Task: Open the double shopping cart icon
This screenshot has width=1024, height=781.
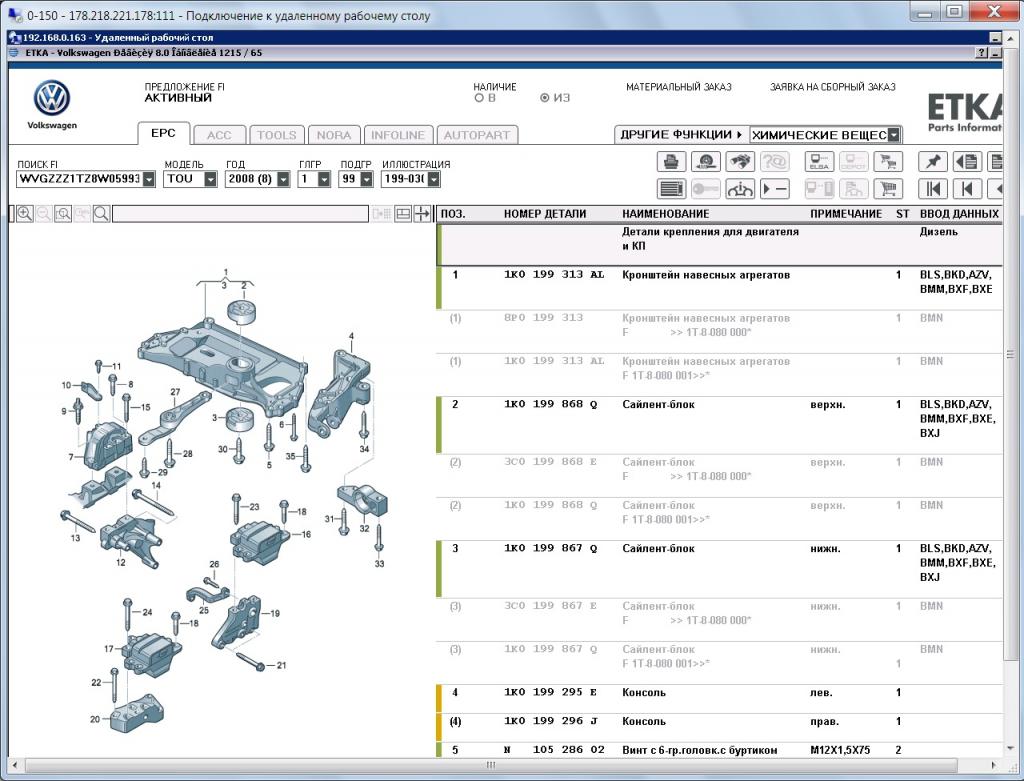Action: (x=888, y=161)
